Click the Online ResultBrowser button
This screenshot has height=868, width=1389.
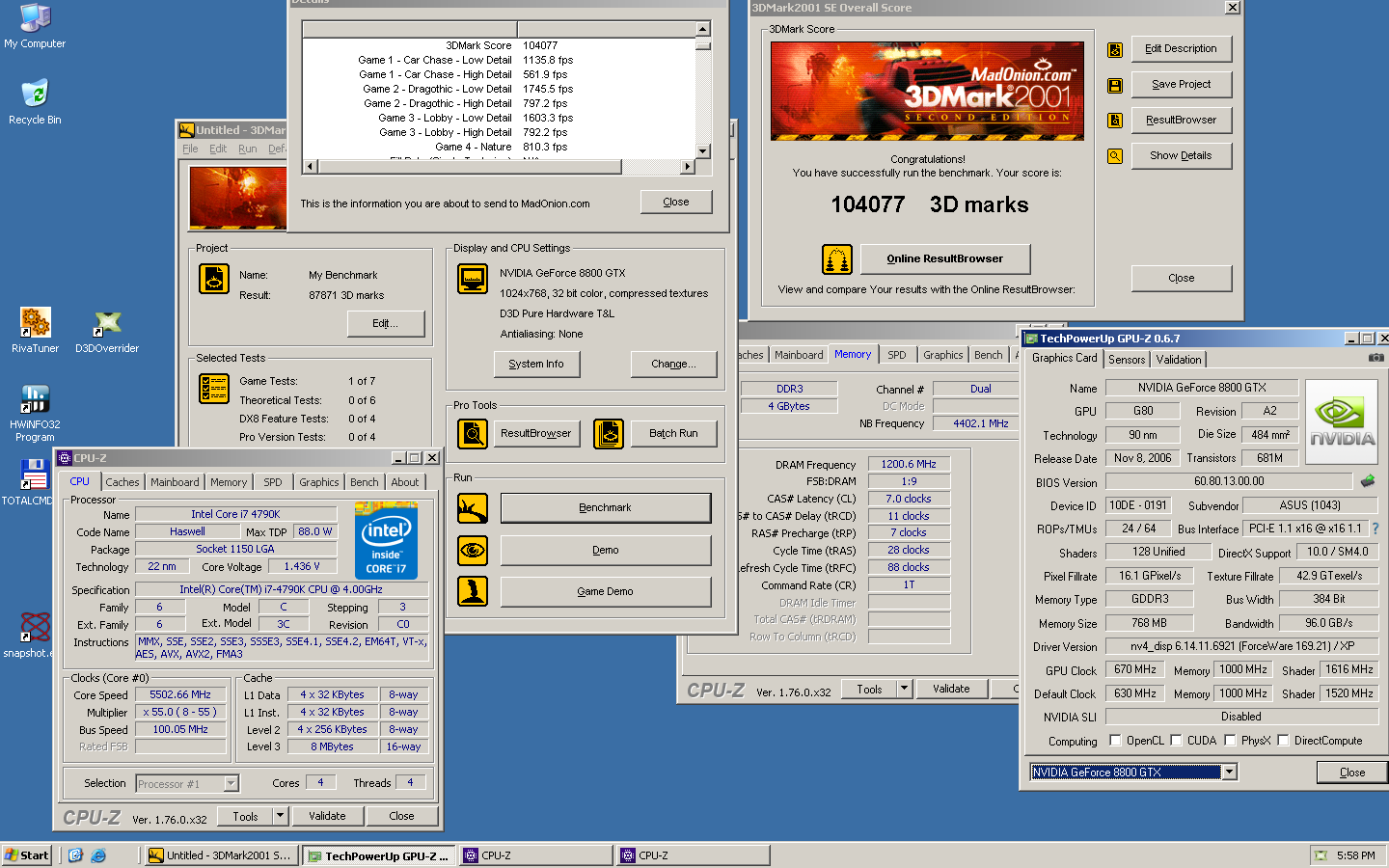coord(945,258)
